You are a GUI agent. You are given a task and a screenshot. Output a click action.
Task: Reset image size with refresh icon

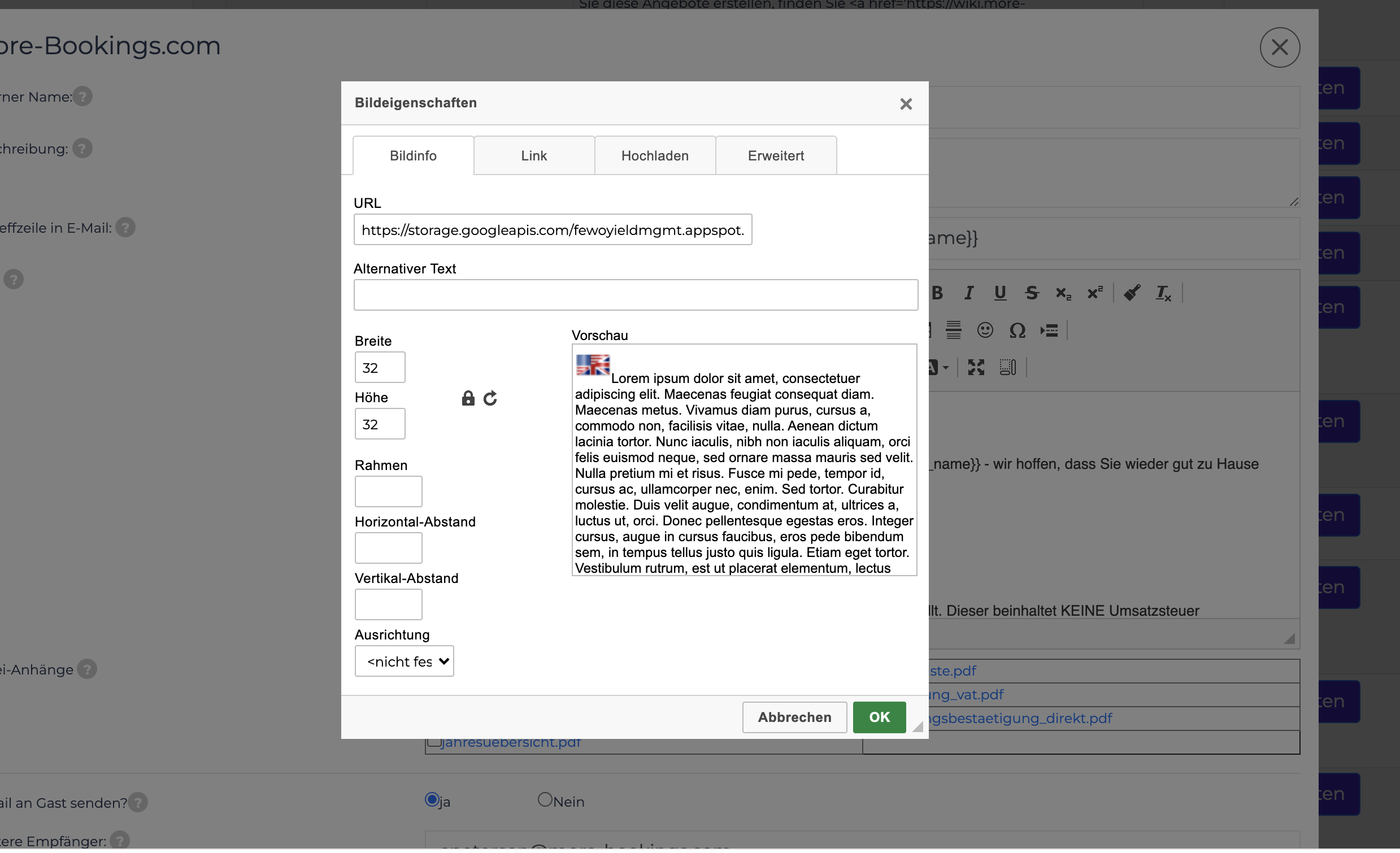pyautogui.click(x=490, y=398)
